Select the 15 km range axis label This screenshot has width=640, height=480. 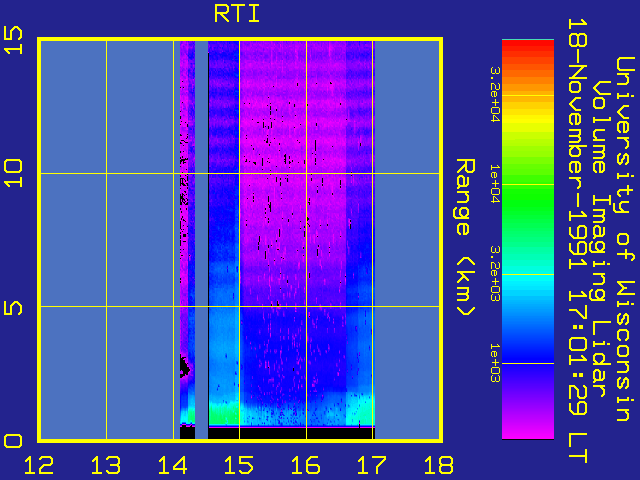point(13,40)
